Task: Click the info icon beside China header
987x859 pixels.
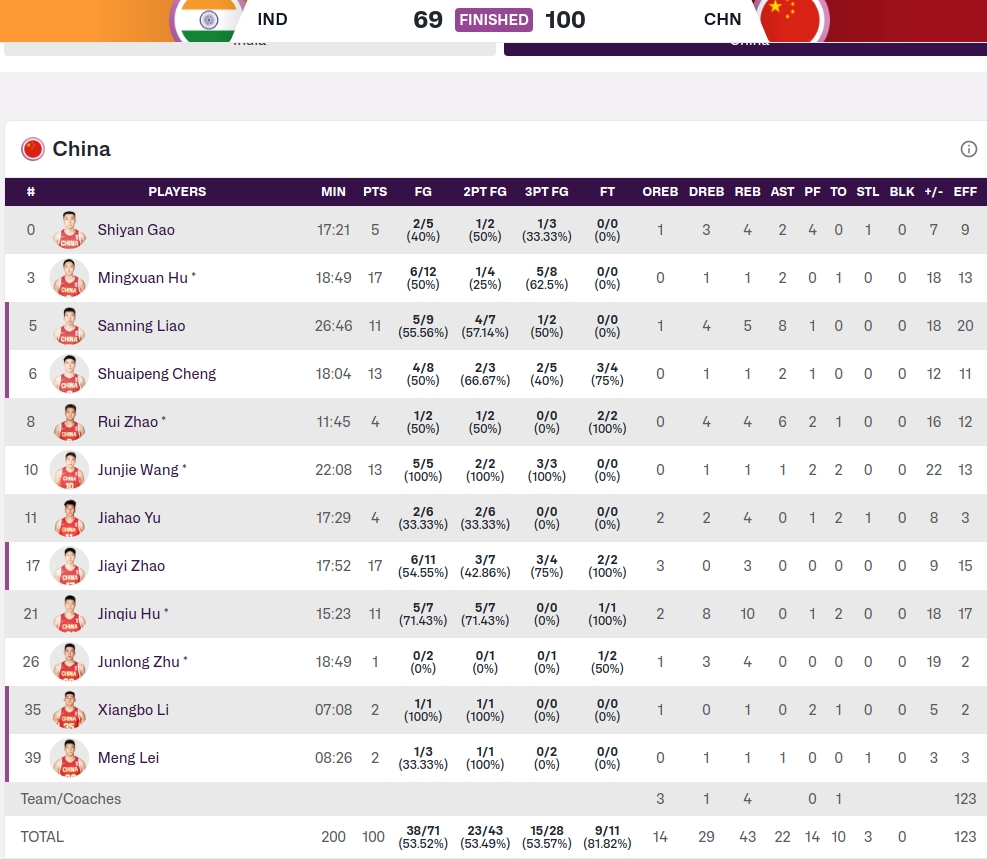Action: coord(968,149)
